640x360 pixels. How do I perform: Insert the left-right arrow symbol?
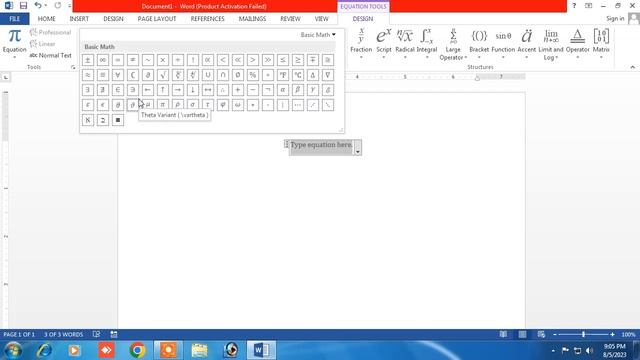pos(208,90)
